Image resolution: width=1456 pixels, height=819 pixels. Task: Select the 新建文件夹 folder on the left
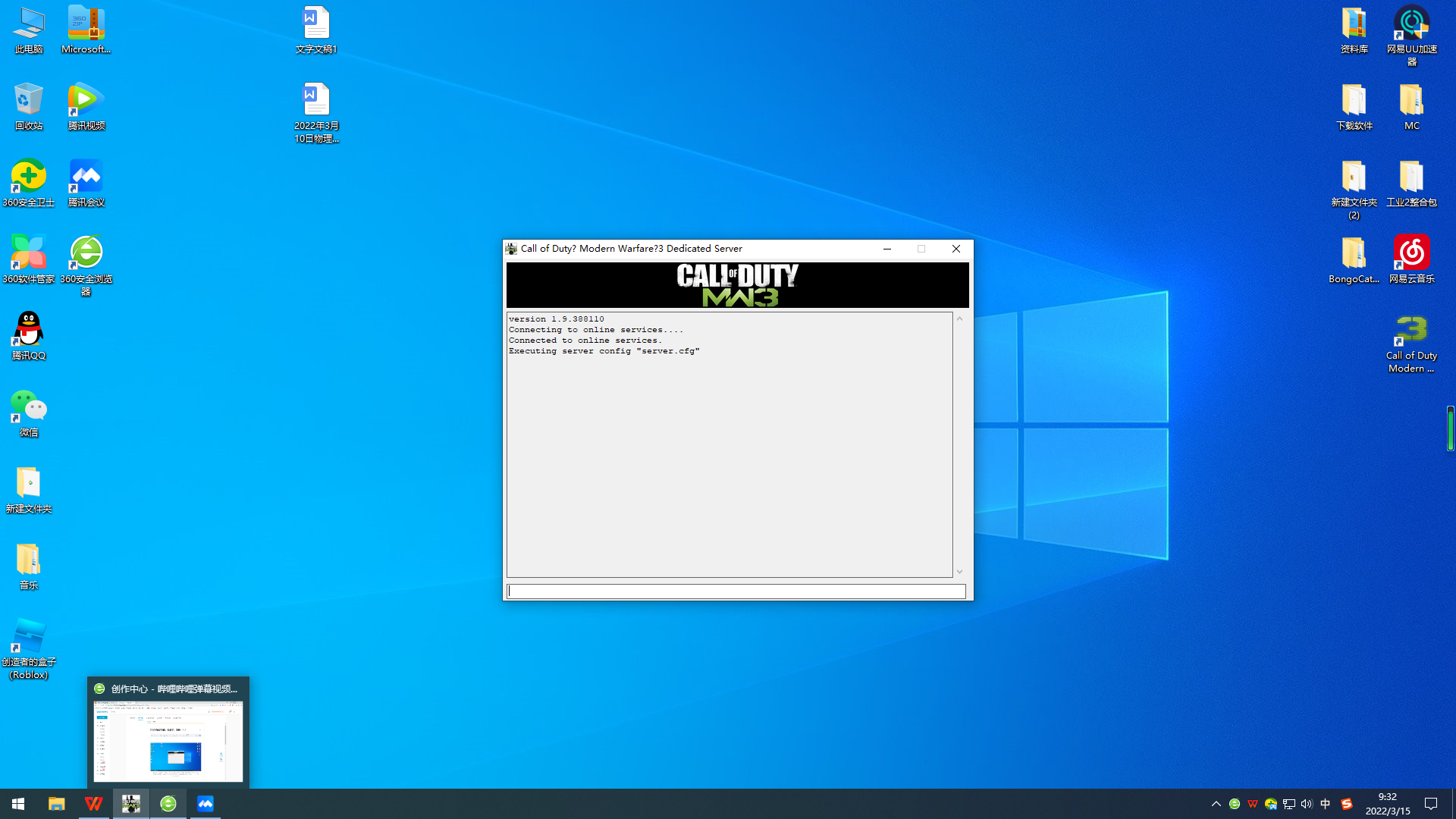[x=29, y=490]
